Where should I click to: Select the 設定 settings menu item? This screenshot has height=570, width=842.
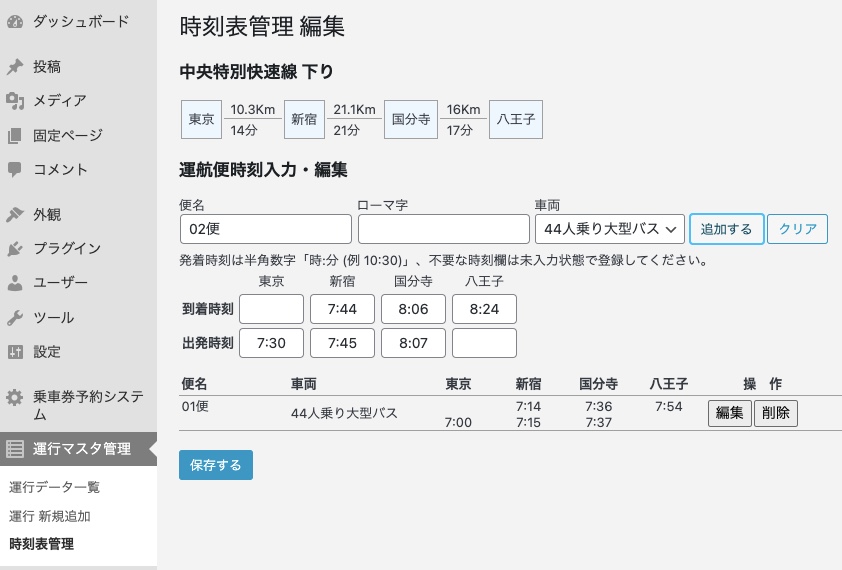tap(46, 352)
